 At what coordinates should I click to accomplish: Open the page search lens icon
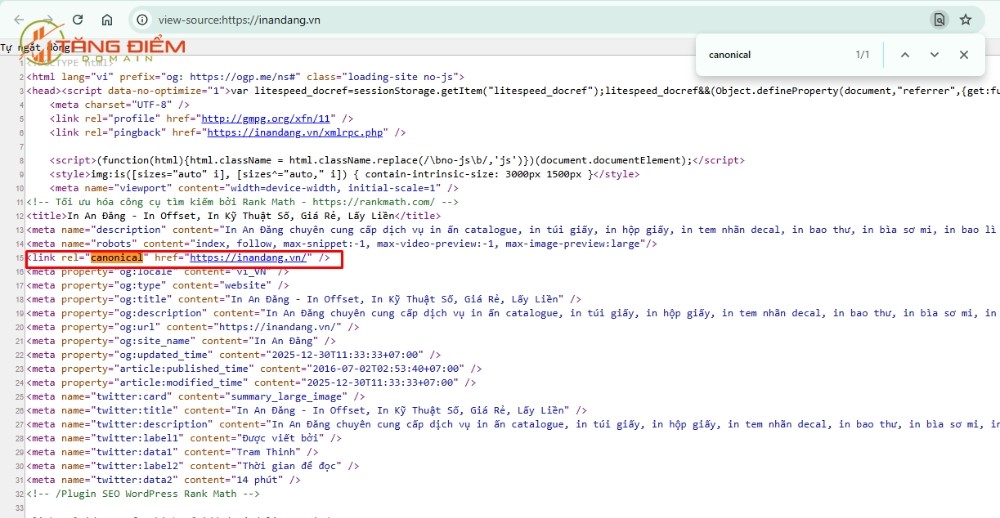[x=939, y=20]
